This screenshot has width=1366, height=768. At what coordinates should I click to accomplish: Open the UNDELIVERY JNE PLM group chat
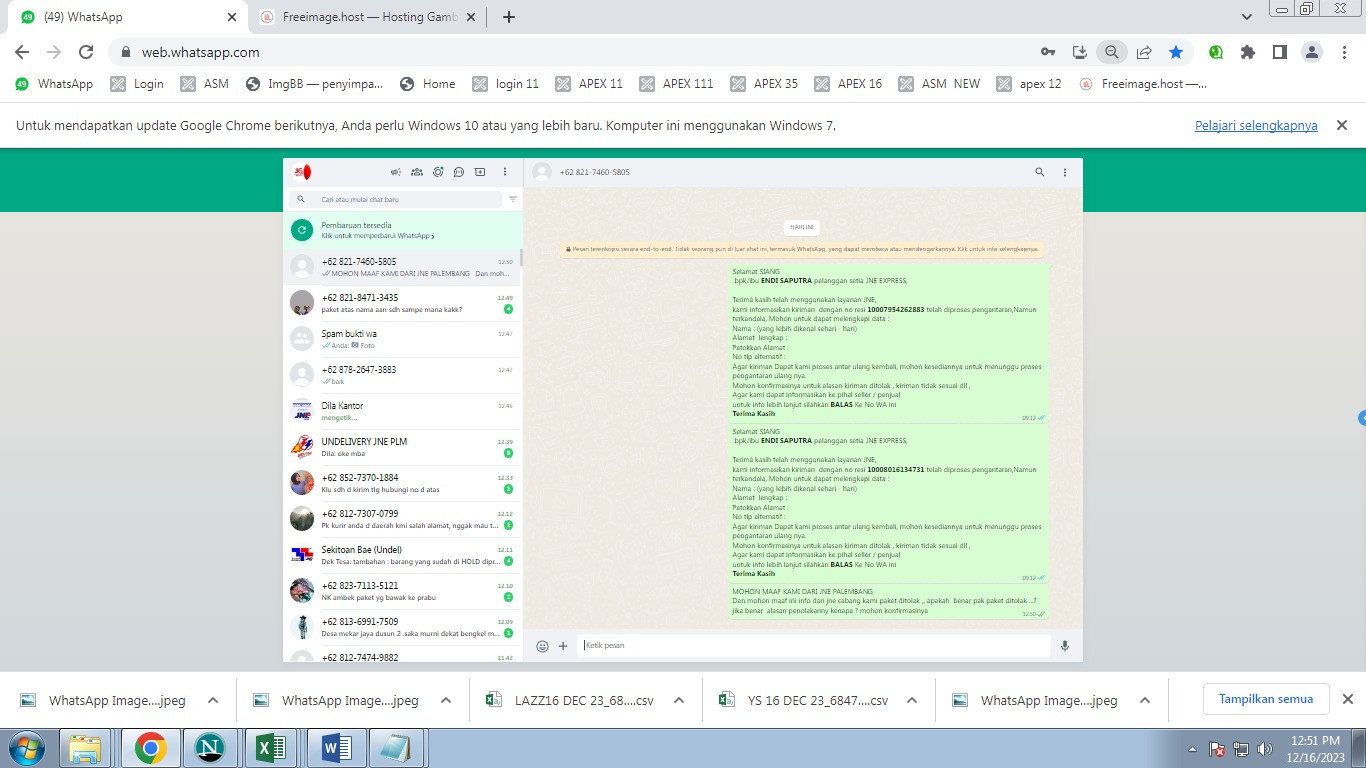402,447
